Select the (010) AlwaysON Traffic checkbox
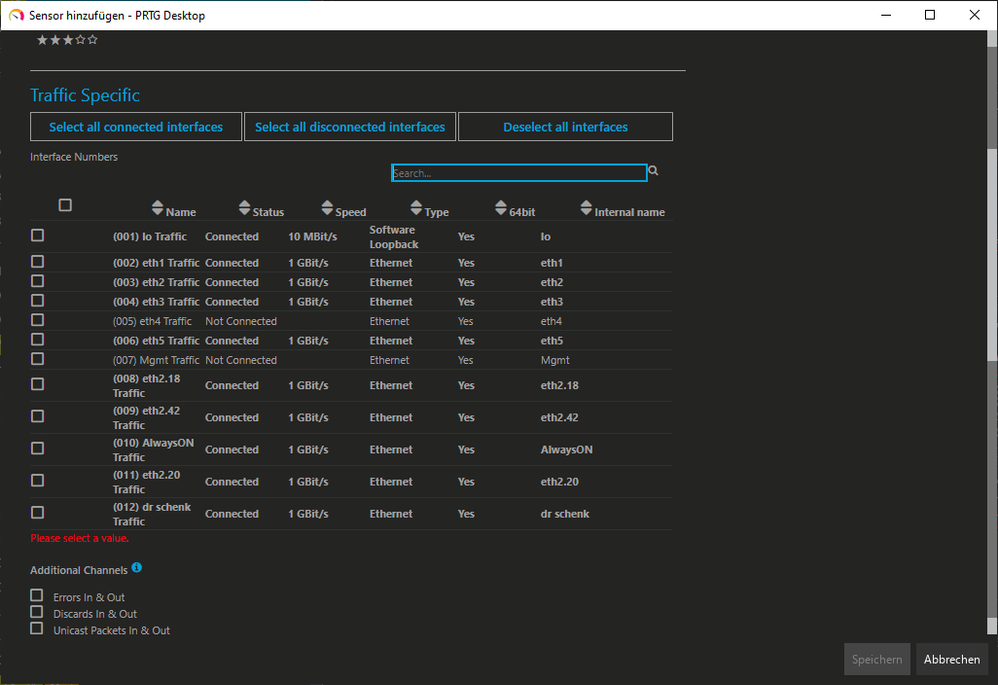This screenshot has height=685, width=998. pos(38,448)
